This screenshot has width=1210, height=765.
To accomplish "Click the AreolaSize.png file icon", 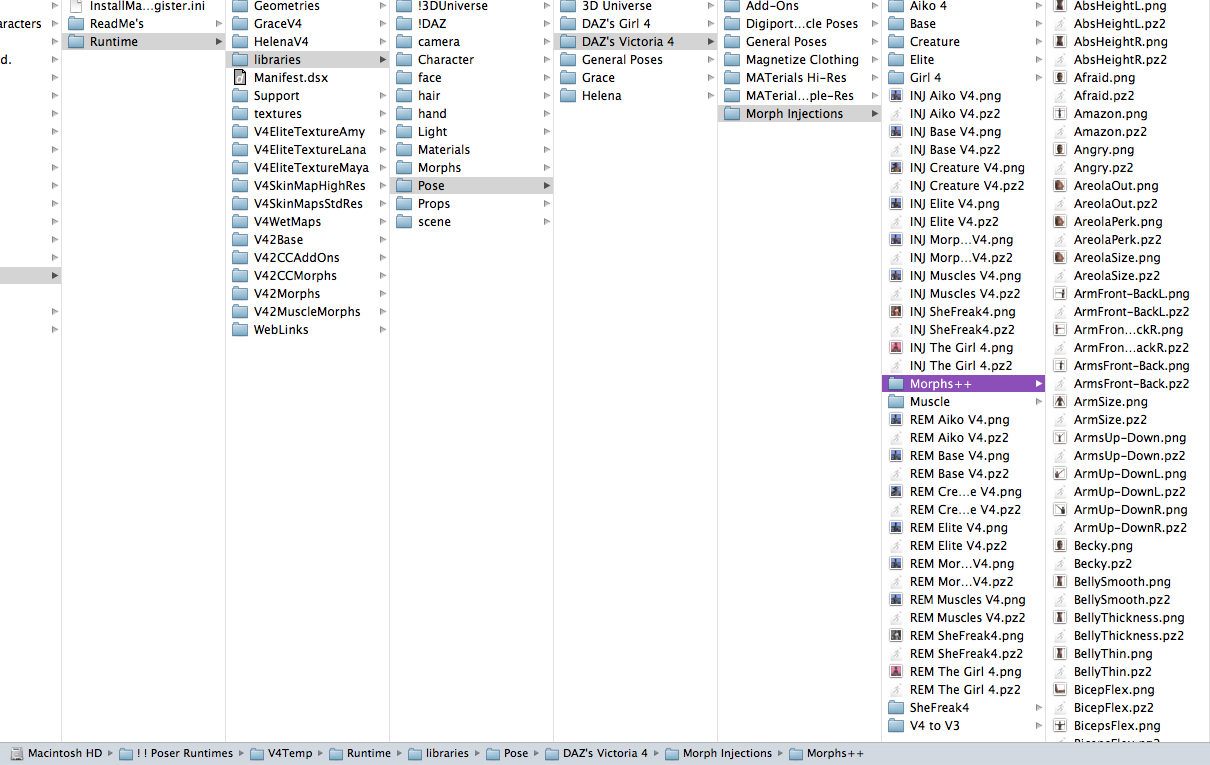I will (1060, 258).
